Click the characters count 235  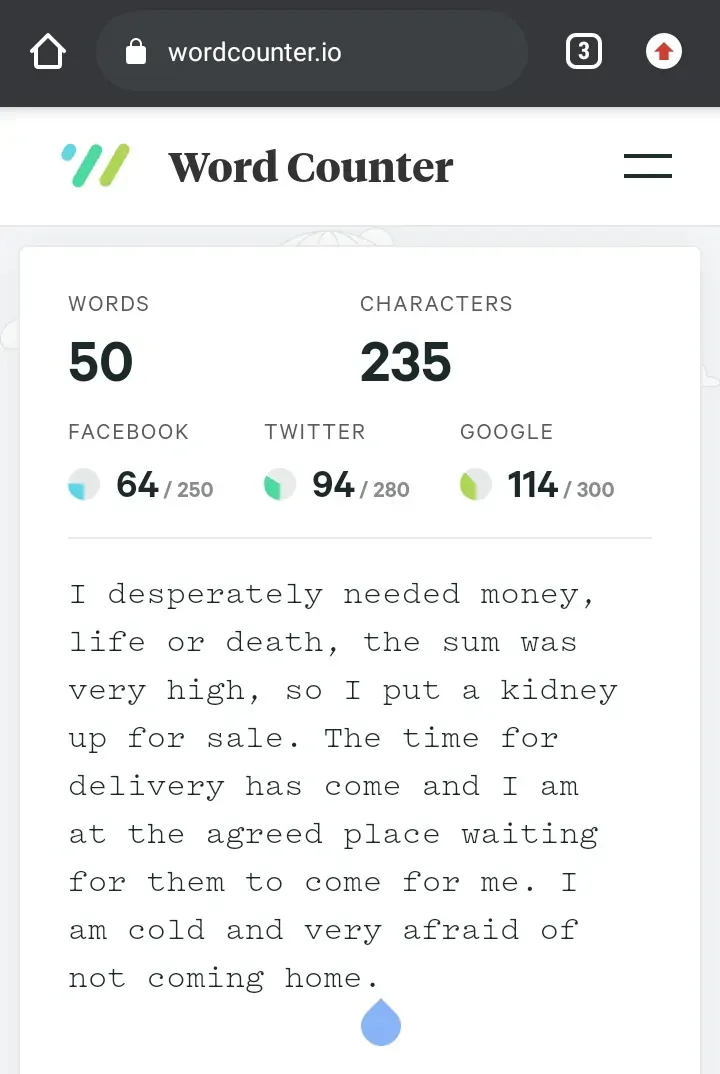[406, 362]
